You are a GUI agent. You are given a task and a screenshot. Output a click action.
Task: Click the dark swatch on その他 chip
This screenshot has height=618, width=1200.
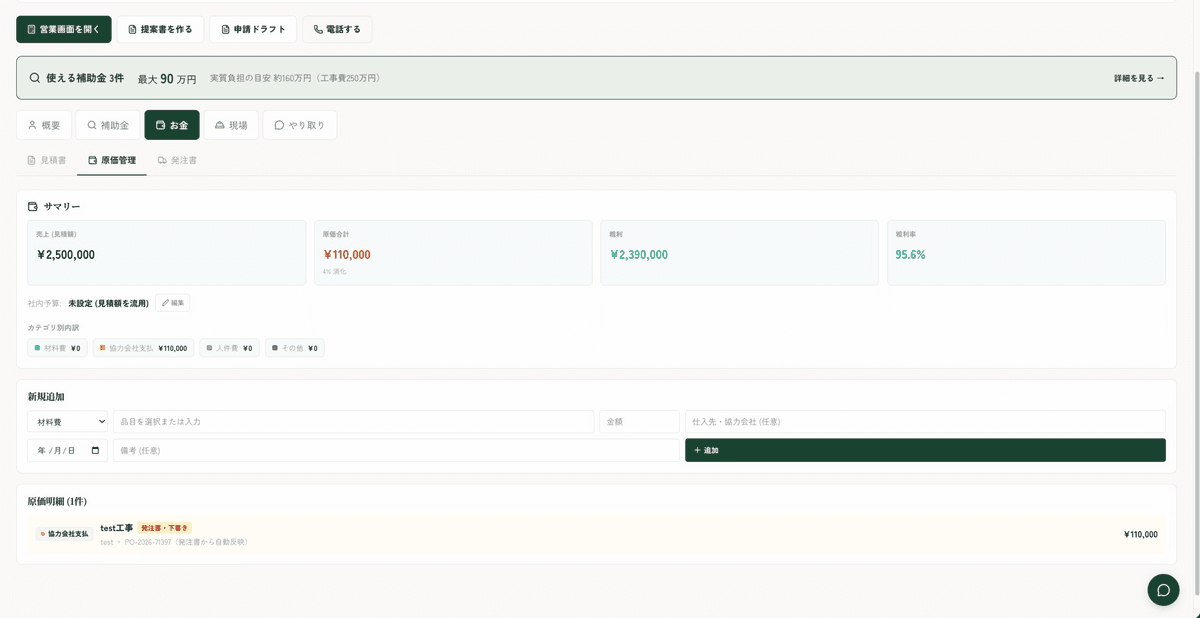275,348
